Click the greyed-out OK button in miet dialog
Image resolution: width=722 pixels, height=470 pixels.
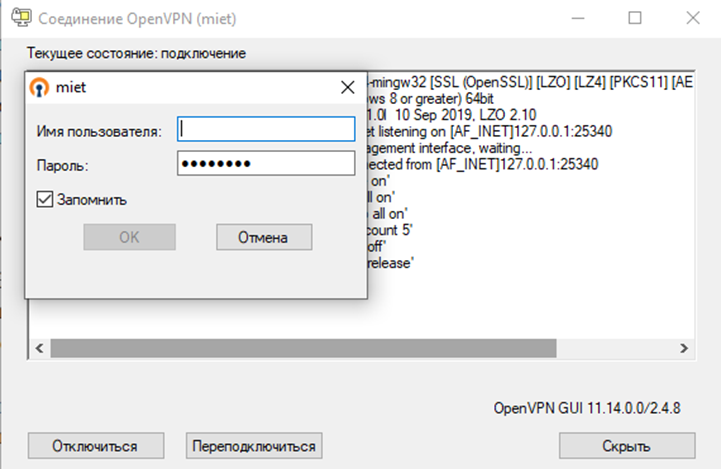pos(129,237)
